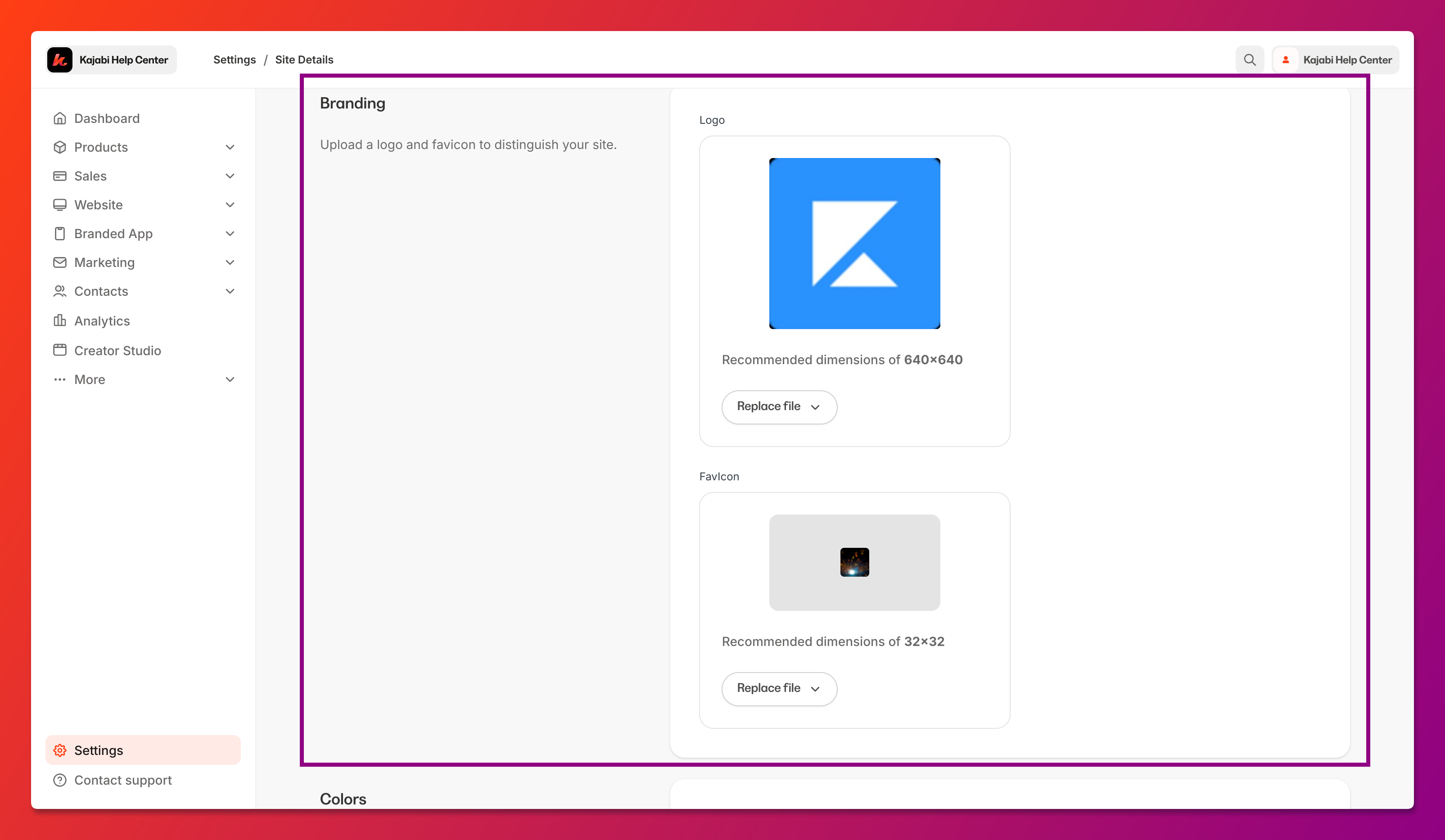Image resolution: width=1445 pixels, height=840 pixels.
Task: Open the Contacts sidebar menu item
Action: pos(101,291)
